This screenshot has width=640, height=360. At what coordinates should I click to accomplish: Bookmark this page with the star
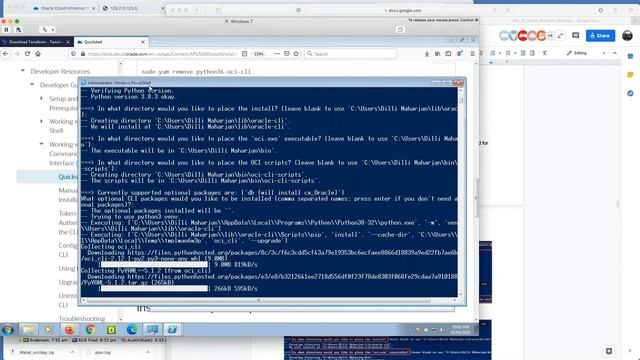point(296,53)
